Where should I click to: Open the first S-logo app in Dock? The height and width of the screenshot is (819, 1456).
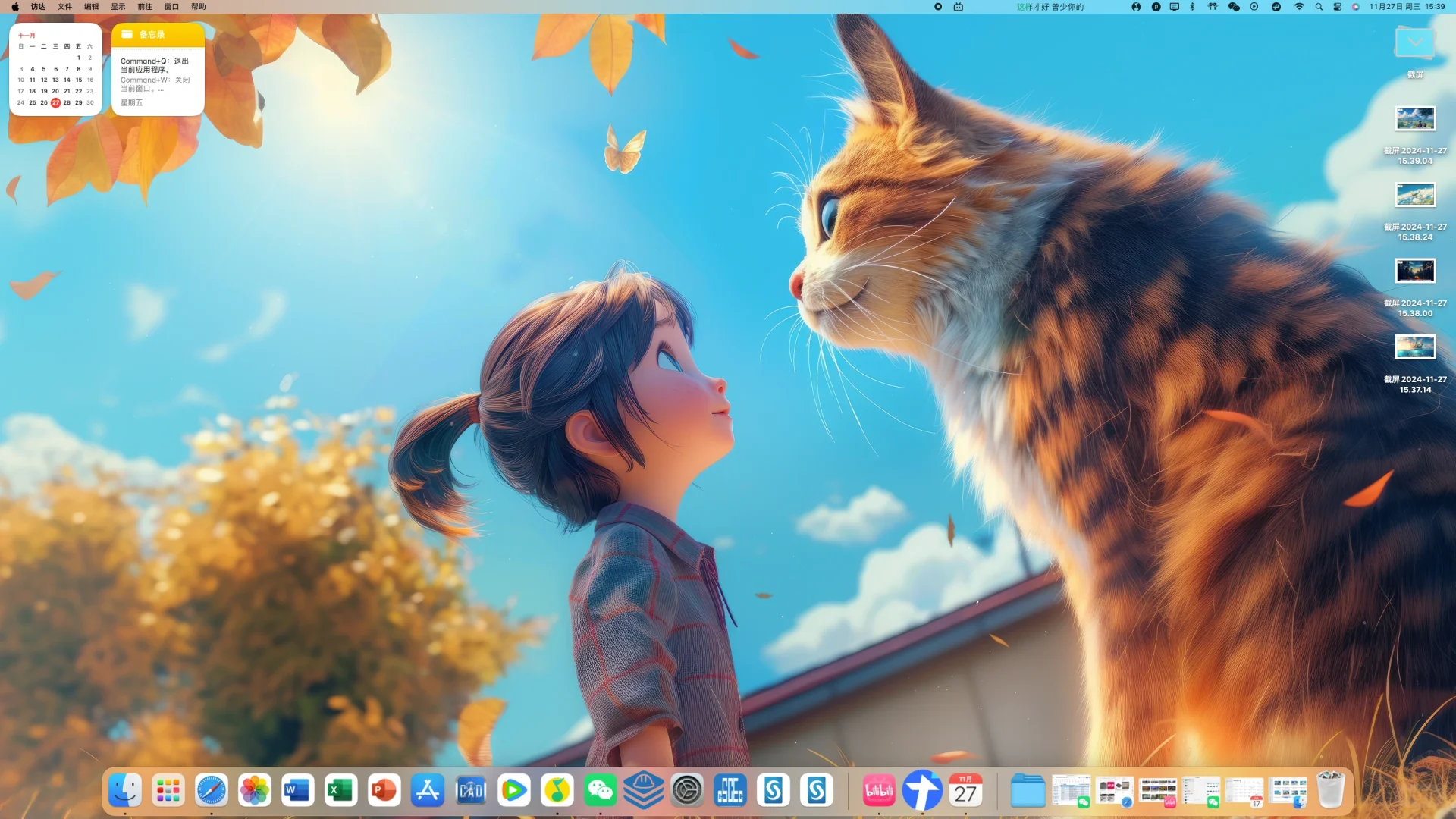[773, 791]
